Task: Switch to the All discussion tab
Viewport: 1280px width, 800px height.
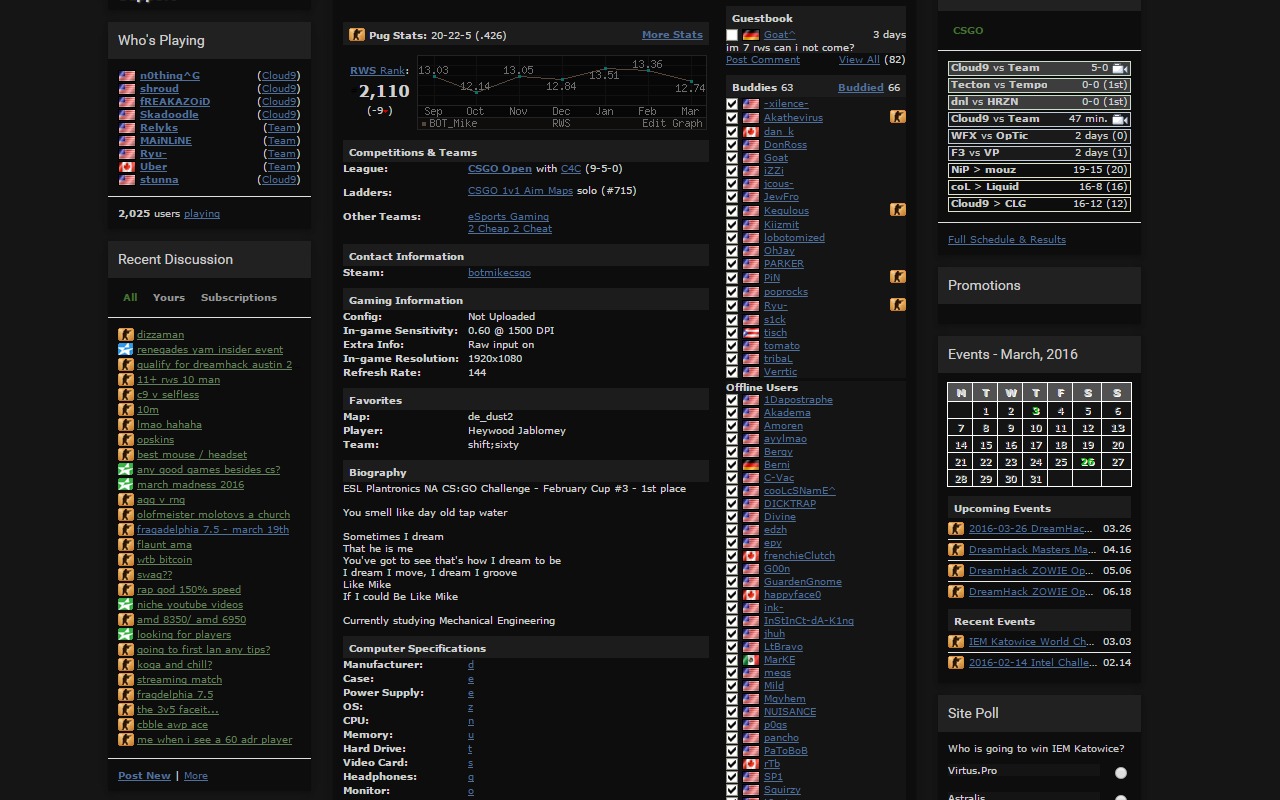Action: click(x=130, y=298)
